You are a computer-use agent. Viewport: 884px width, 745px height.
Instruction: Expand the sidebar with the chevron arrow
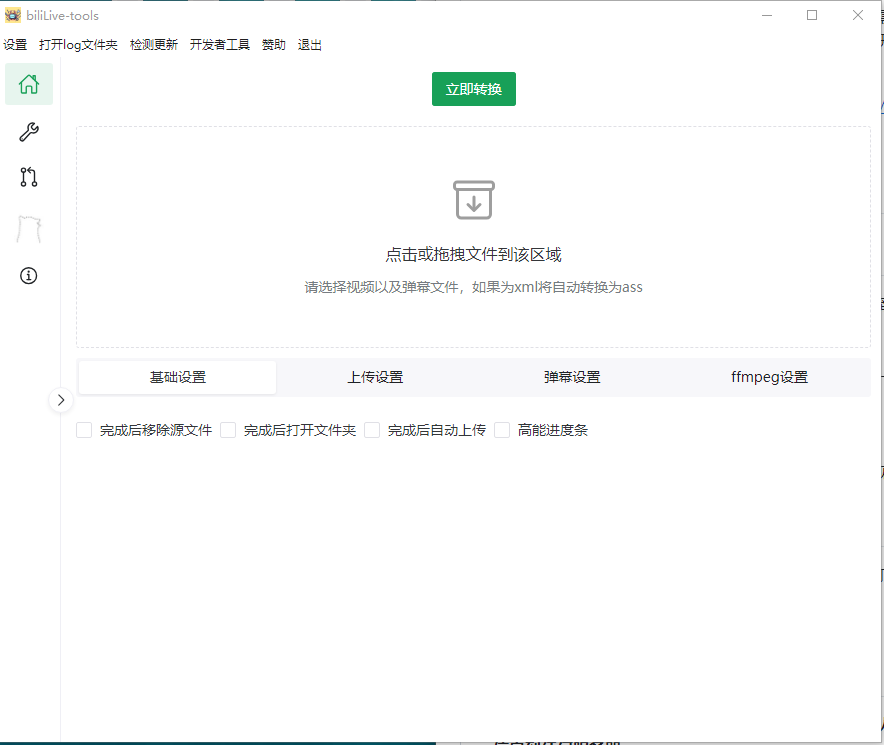61,400
